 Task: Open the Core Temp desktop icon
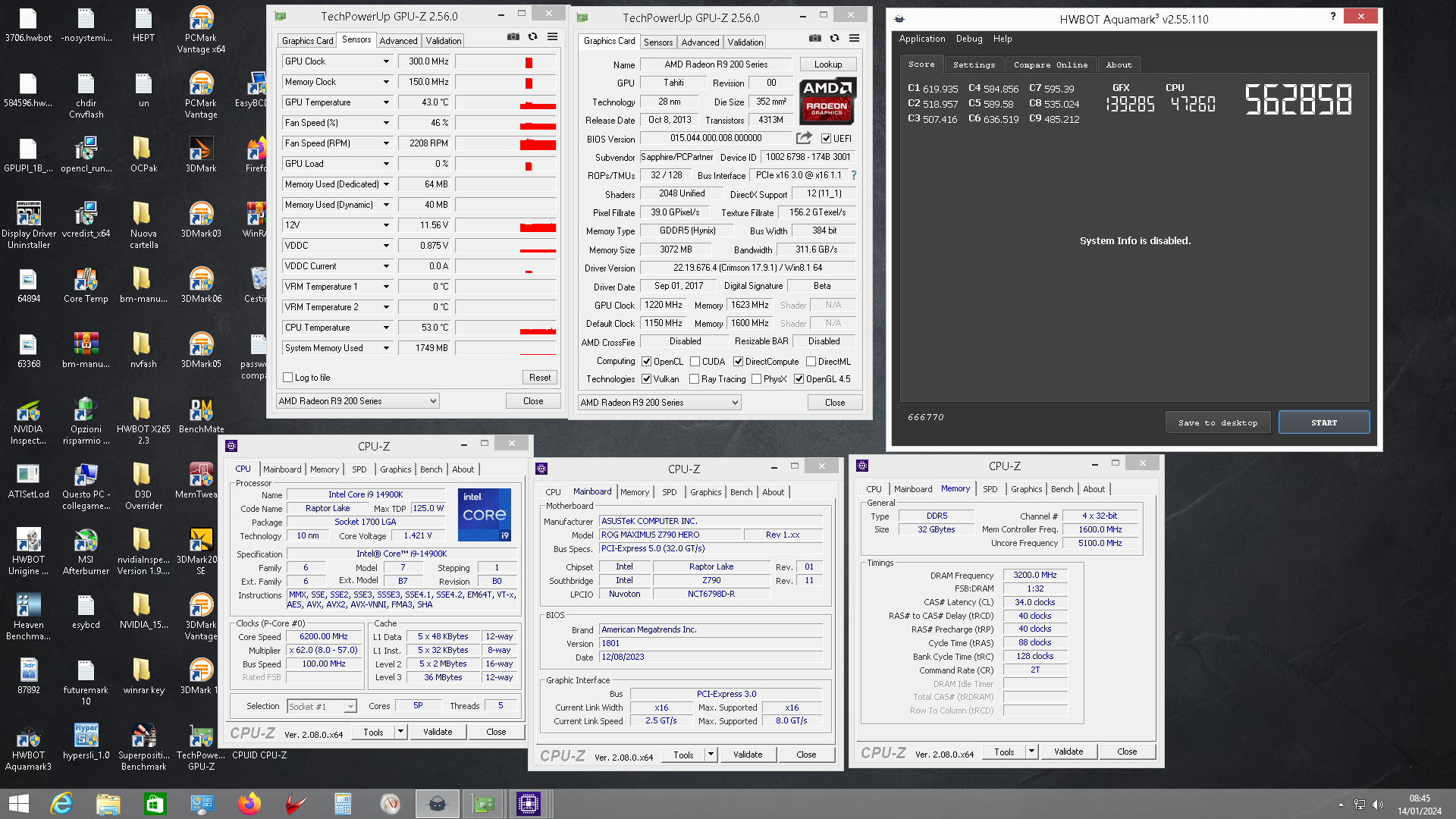coord(86,285)
